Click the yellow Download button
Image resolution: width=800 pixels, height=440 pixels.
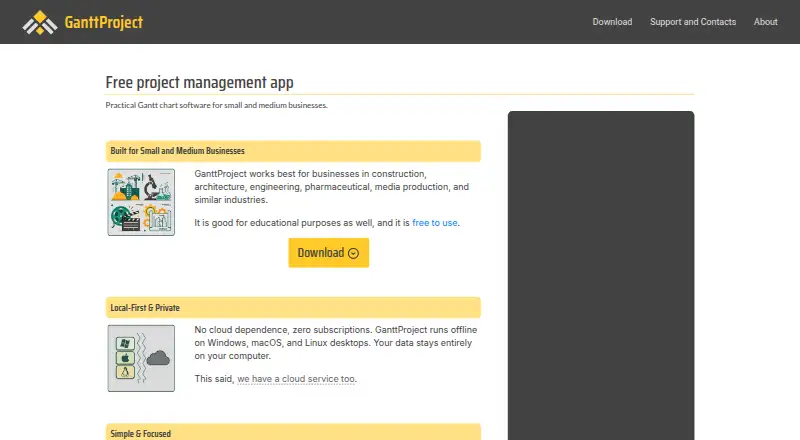(329, 253)
